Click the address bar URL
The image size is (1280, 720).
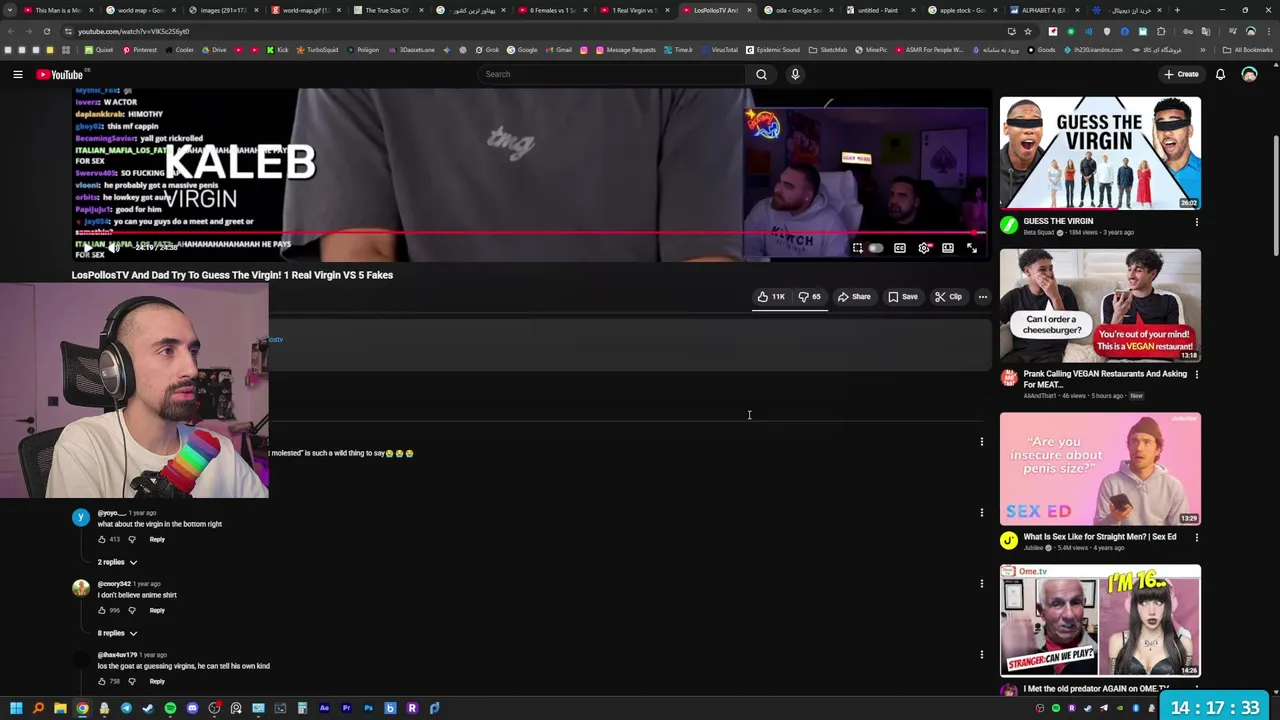tap(133, 31)
